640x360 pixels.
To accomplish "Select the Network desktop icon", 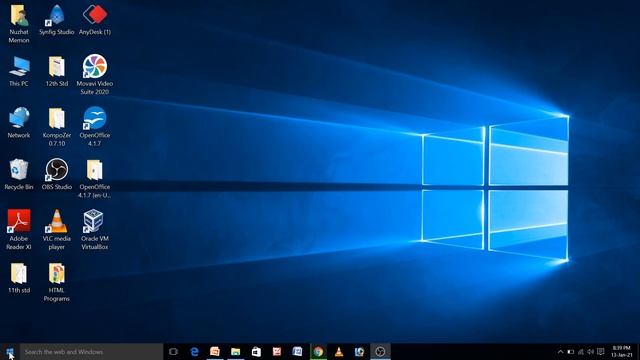I will [x=19, y=123].
